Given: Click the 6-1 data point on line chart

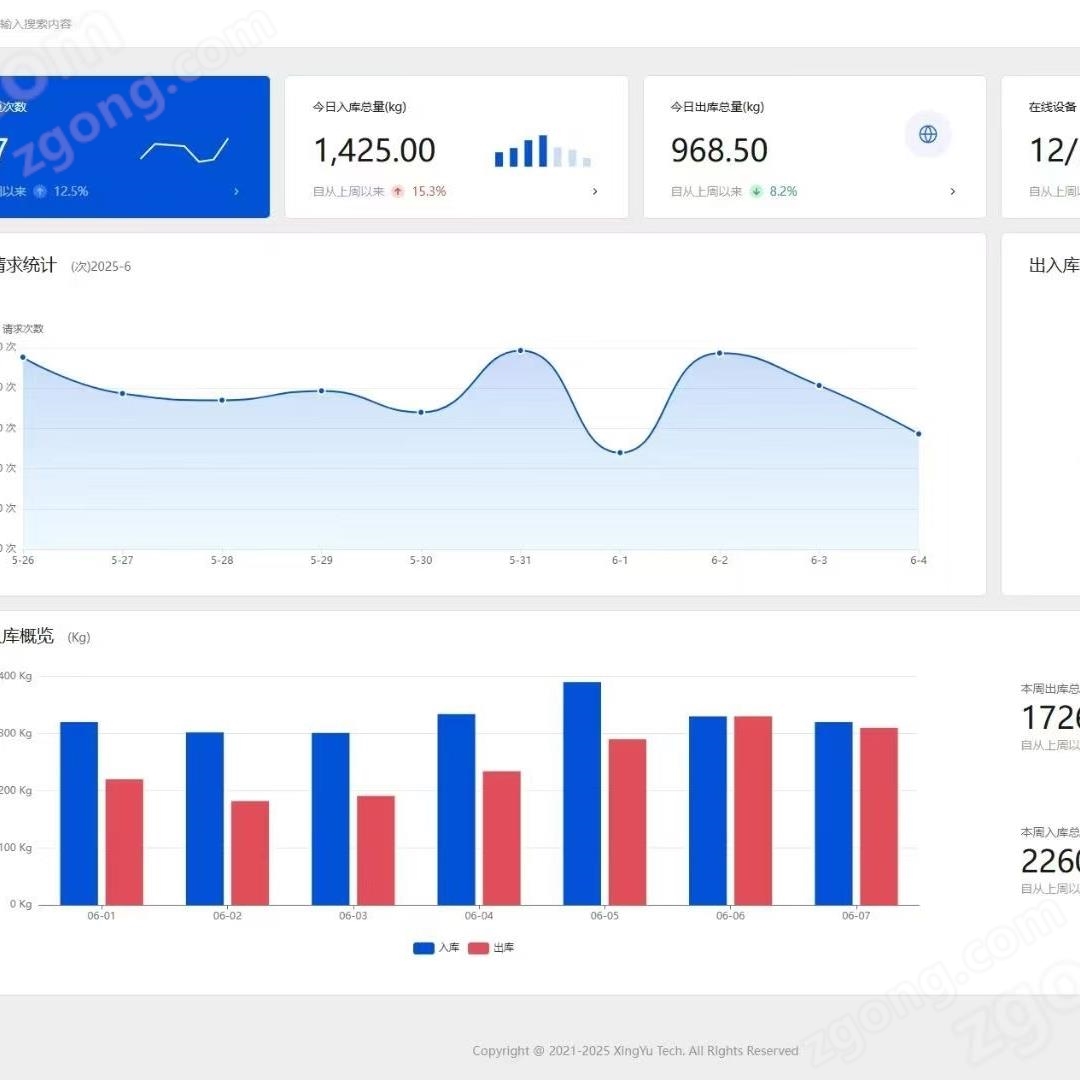Looking at the screenshot, I should tap(620, 453).
